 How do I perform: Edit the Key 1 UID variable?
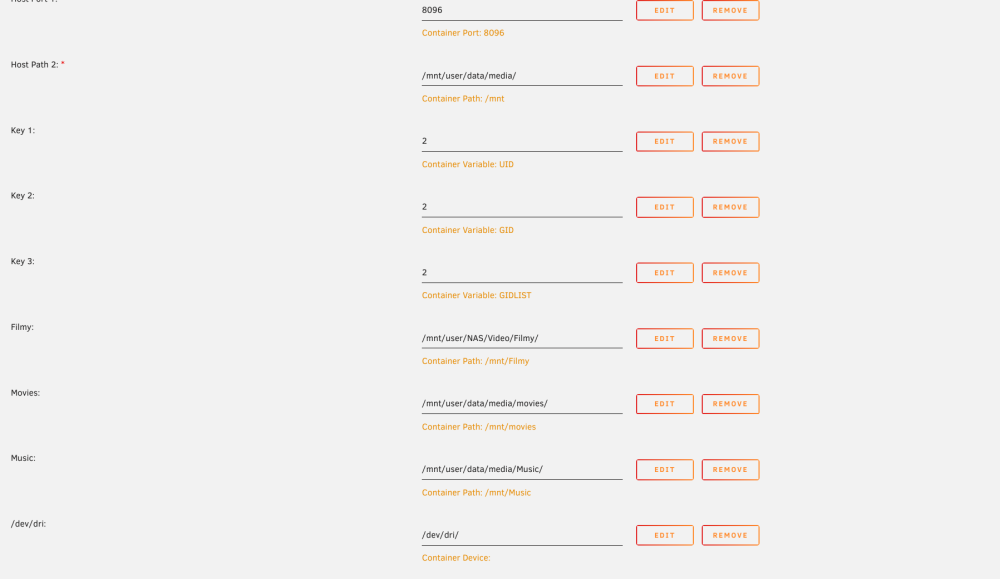(665, 142)
